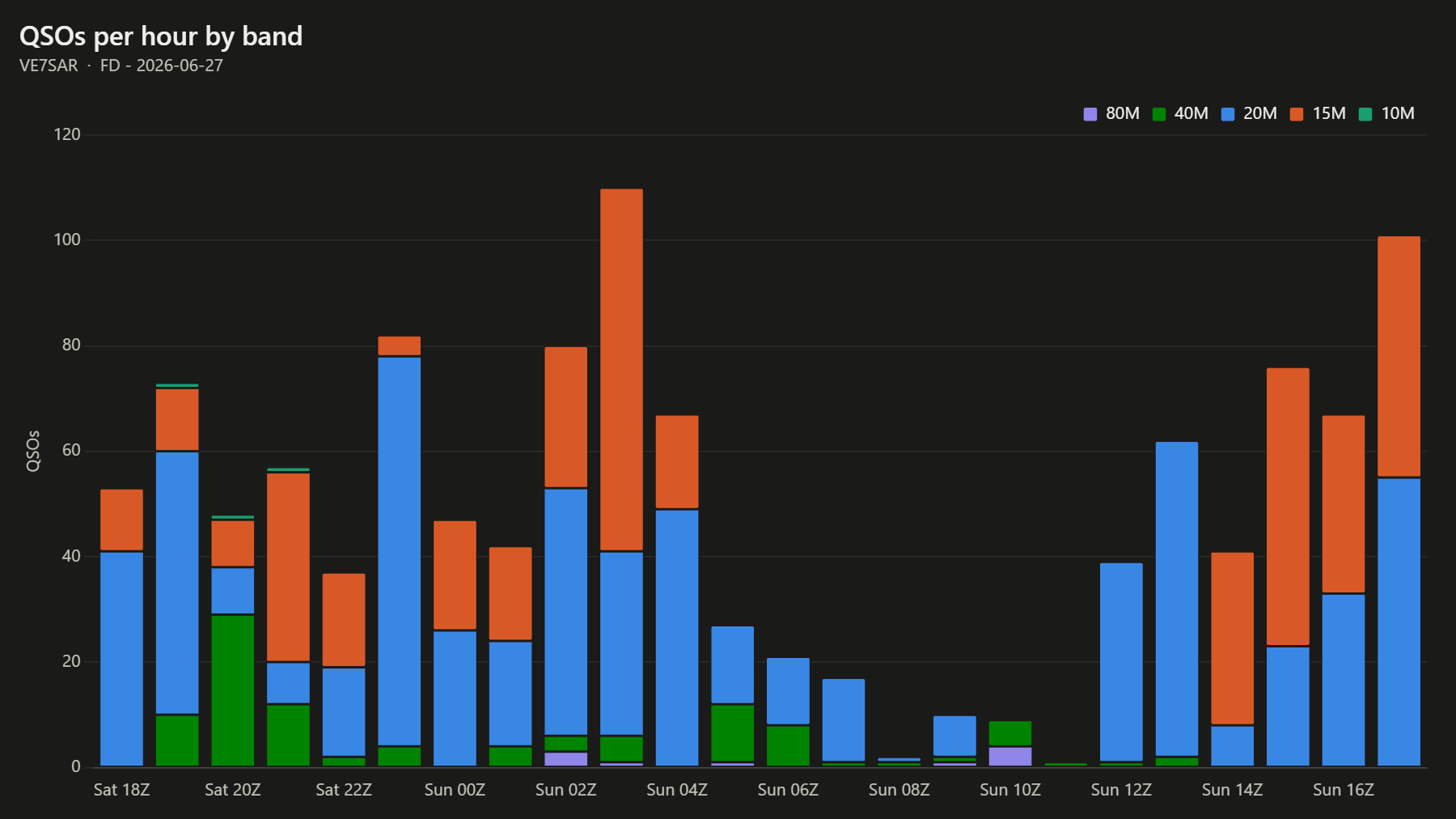Select the tall 15M segment of Sun 03Z bar

(622, 370)
